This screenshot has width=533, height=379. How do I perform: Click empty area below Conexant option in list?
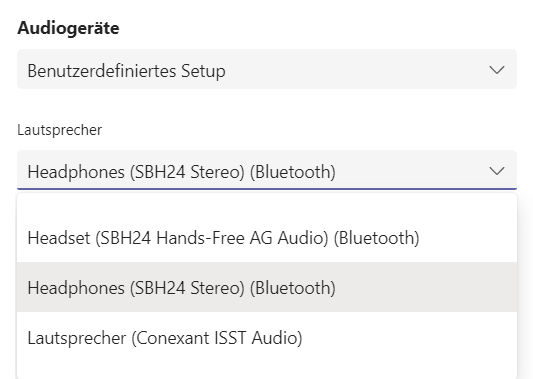(x=267, y=370)
